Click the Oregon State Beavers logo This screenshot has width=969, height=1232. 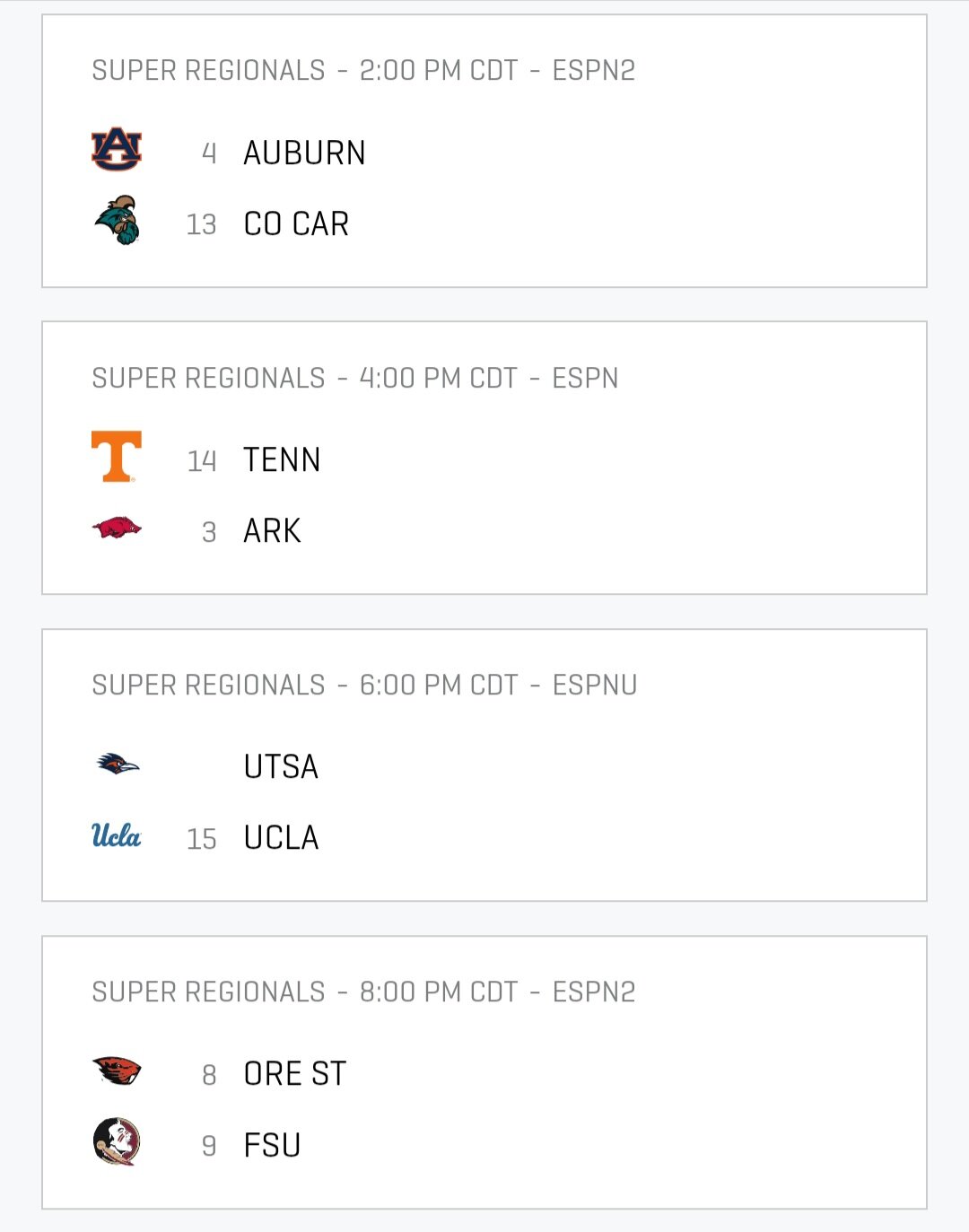coord(117,1070)
